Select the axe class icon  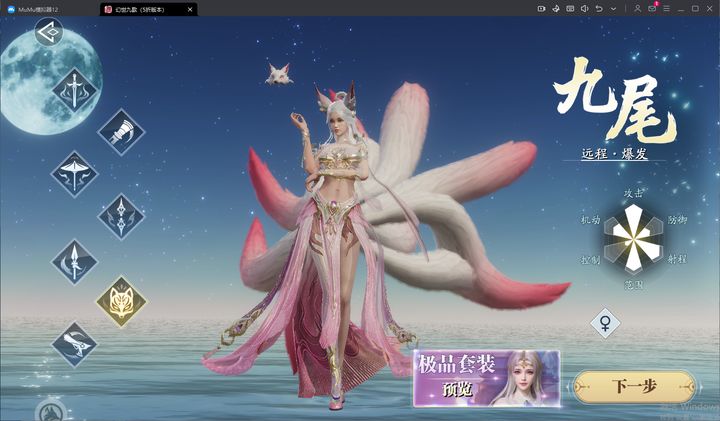[121, 131]
